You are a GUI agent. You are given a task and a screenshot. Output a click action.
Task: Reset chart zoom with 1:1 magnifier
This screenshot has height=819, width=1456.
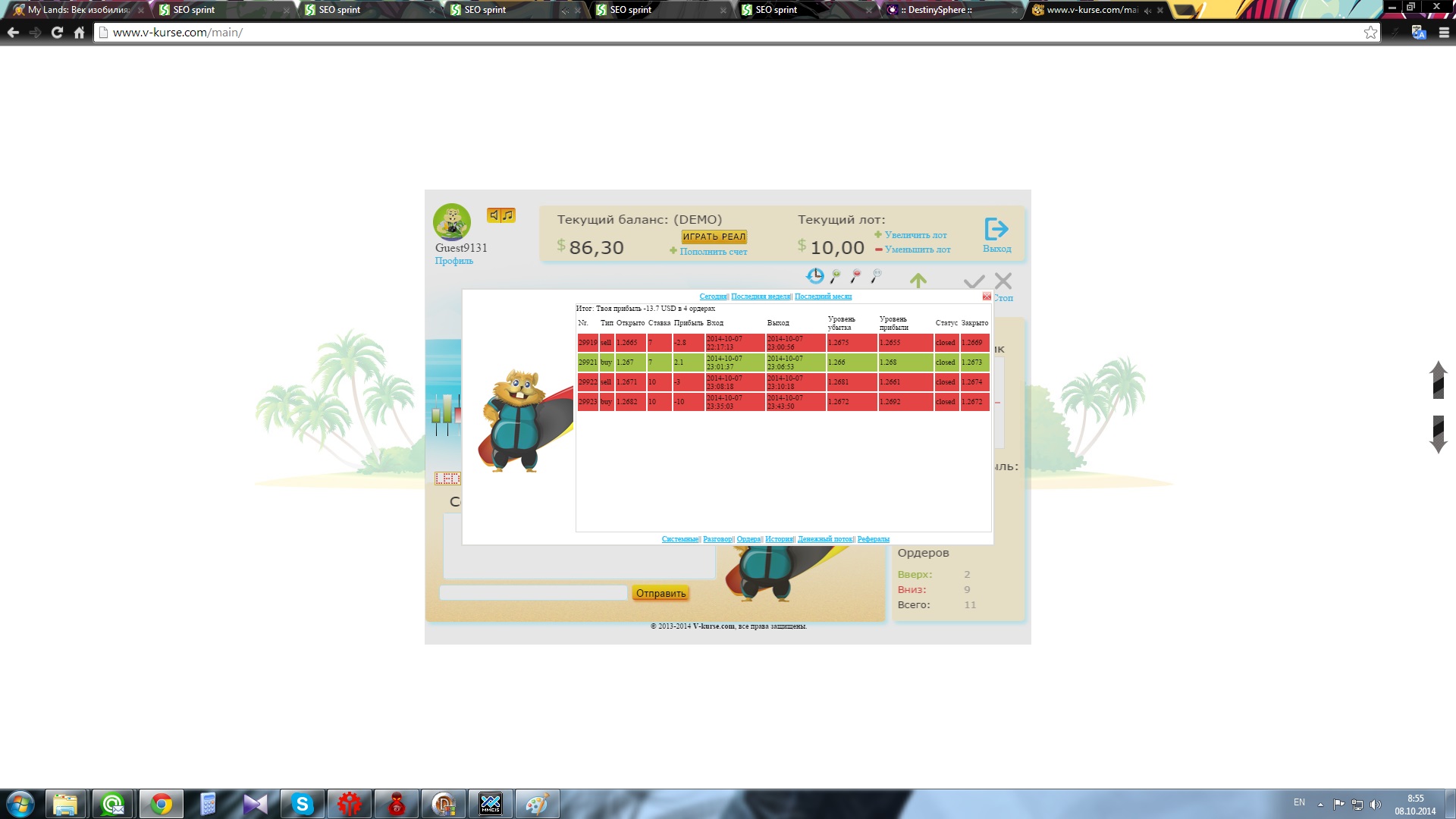[x=877, y=276]
